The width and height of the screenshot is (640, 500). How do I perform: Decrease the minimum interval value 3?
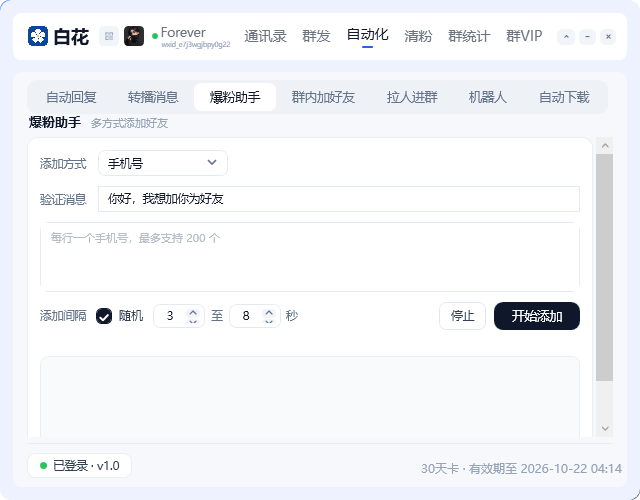point(193,321)
